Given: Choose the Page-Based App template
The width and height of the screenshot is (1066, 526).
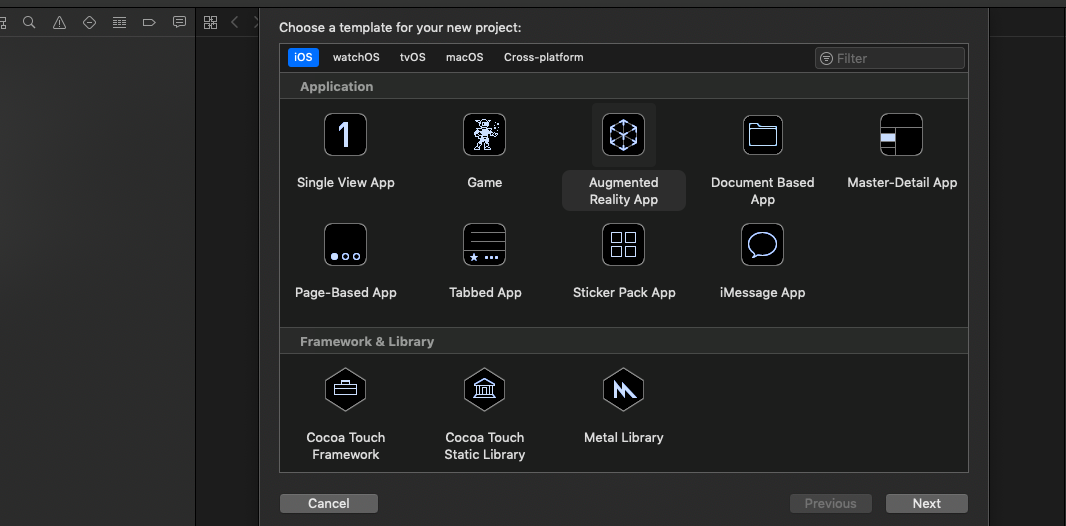Looking at the screenshot, I should [345, 245].
